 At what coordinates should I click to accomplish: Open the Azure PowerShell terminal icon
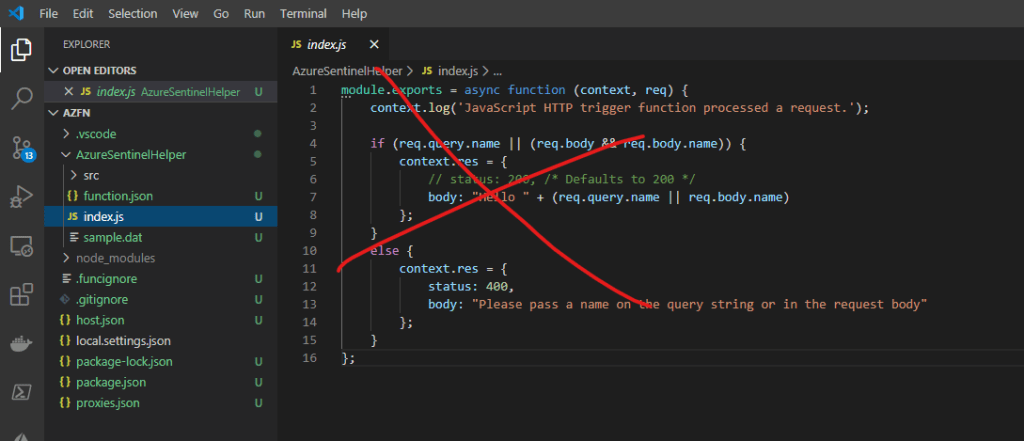pos(21,391)
